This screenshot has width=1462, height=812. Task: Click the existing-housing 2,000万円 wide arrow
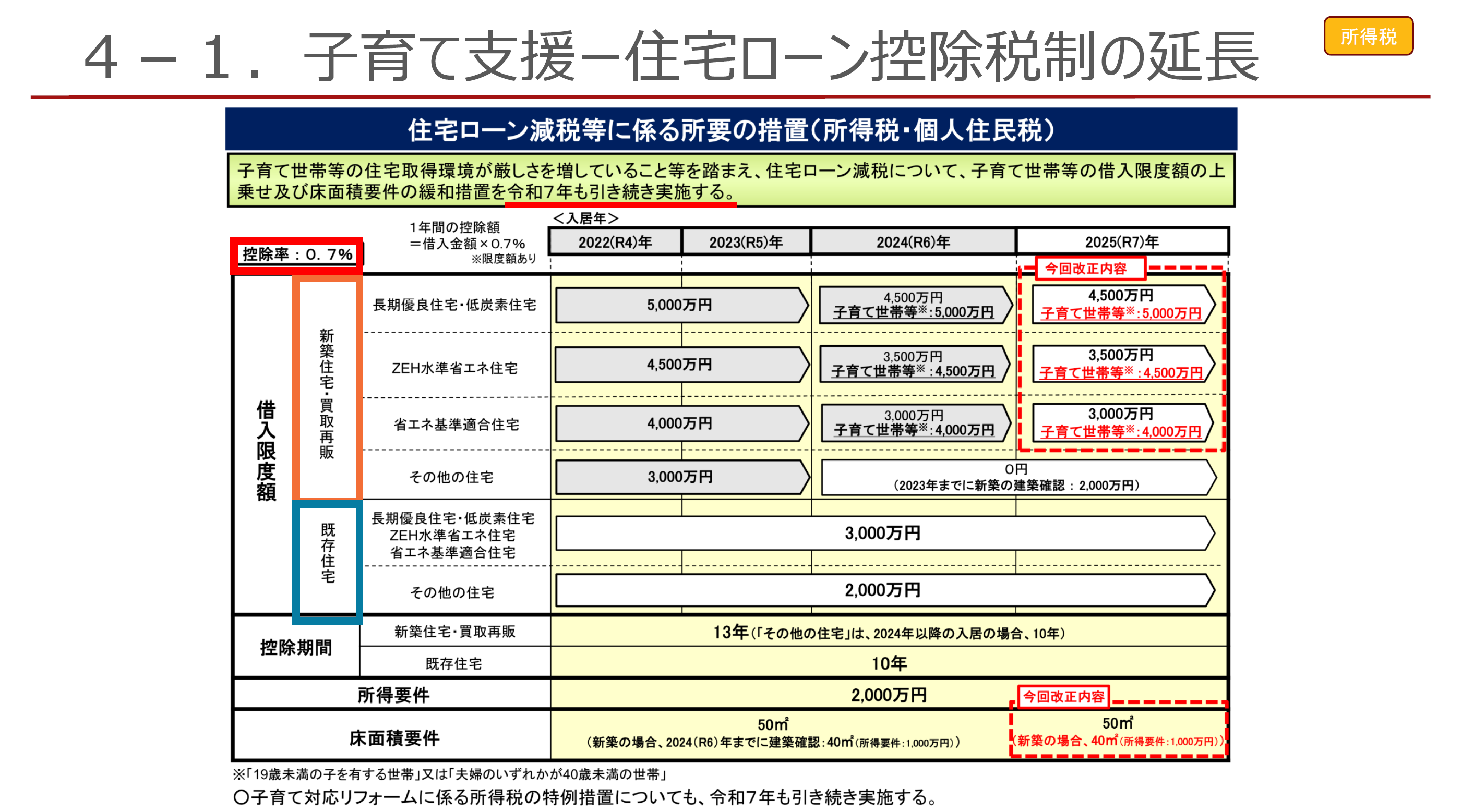coord(884,590)
